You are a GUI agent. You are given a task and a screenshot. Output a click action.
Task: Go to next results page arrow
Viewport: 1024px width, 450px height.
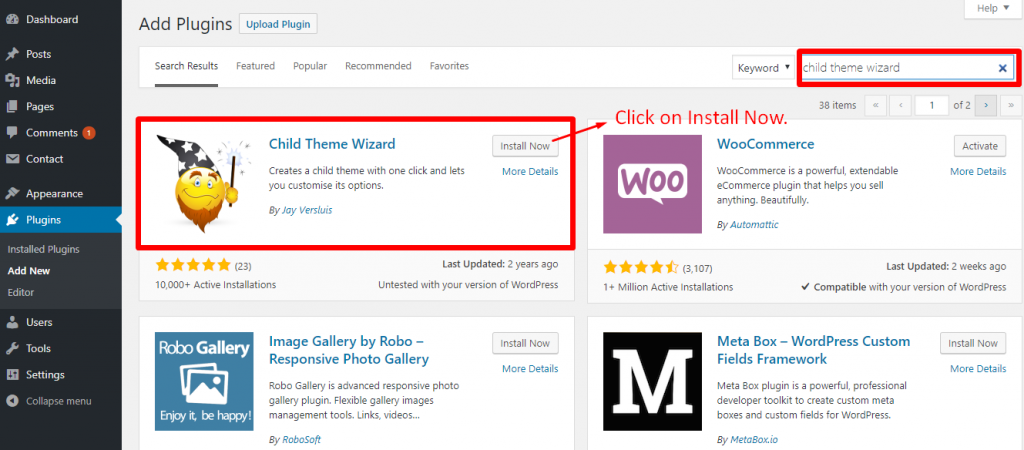(x=985, y=105)
